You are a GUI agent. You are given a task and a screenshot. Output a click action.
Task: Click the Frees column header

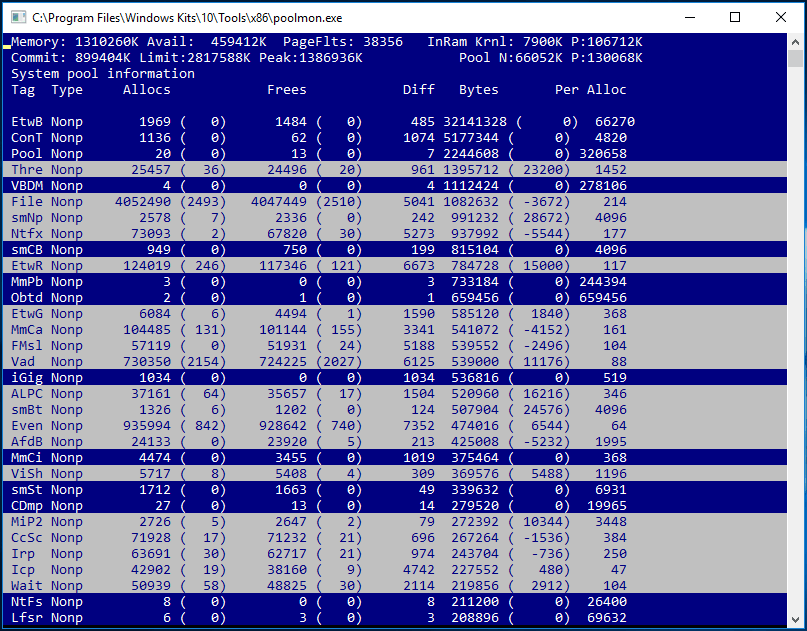tap(286, 90)
